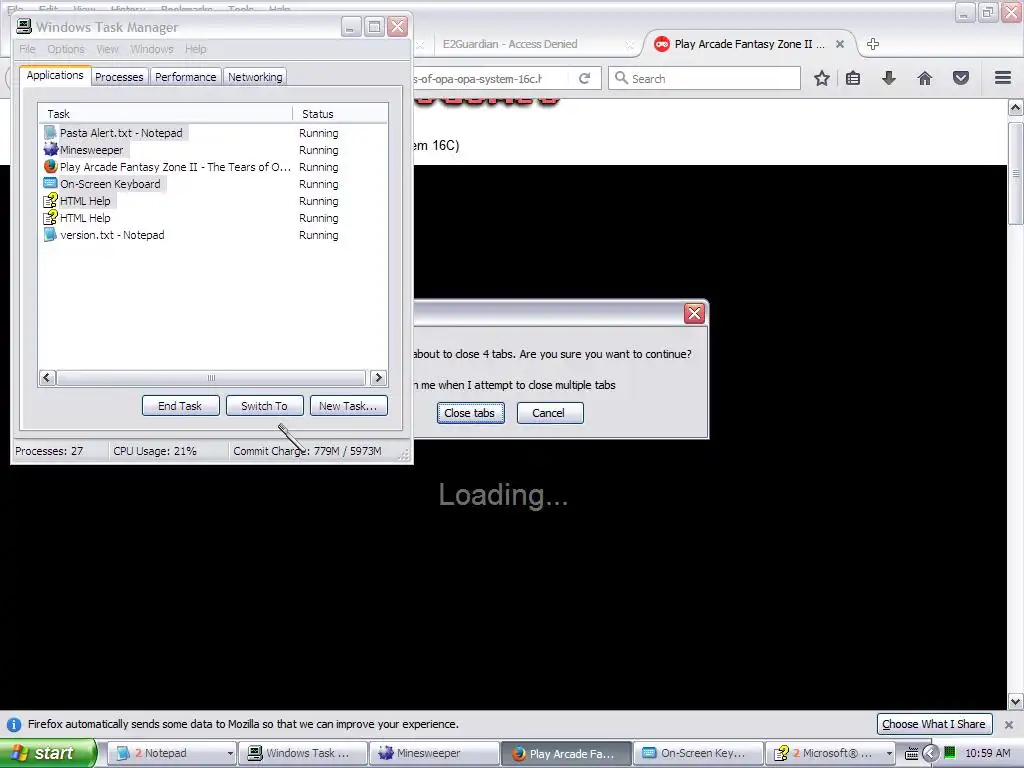Click the Minesweeper mine icon in task list
The image size is (1024, 768).
coord(50,150)
